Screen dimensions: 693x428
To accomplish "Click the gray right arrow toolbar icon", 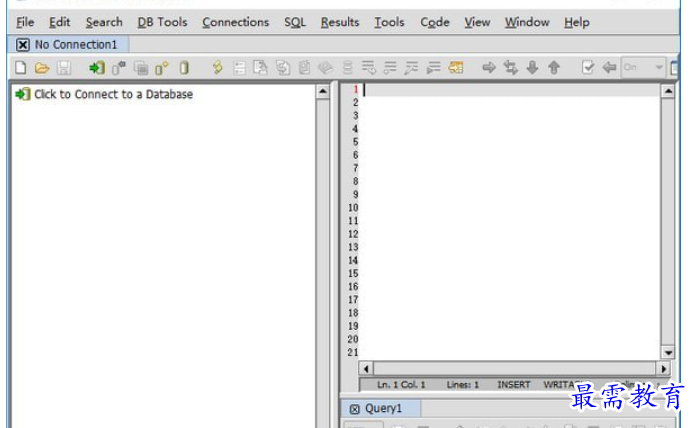I will coord(489,68).
